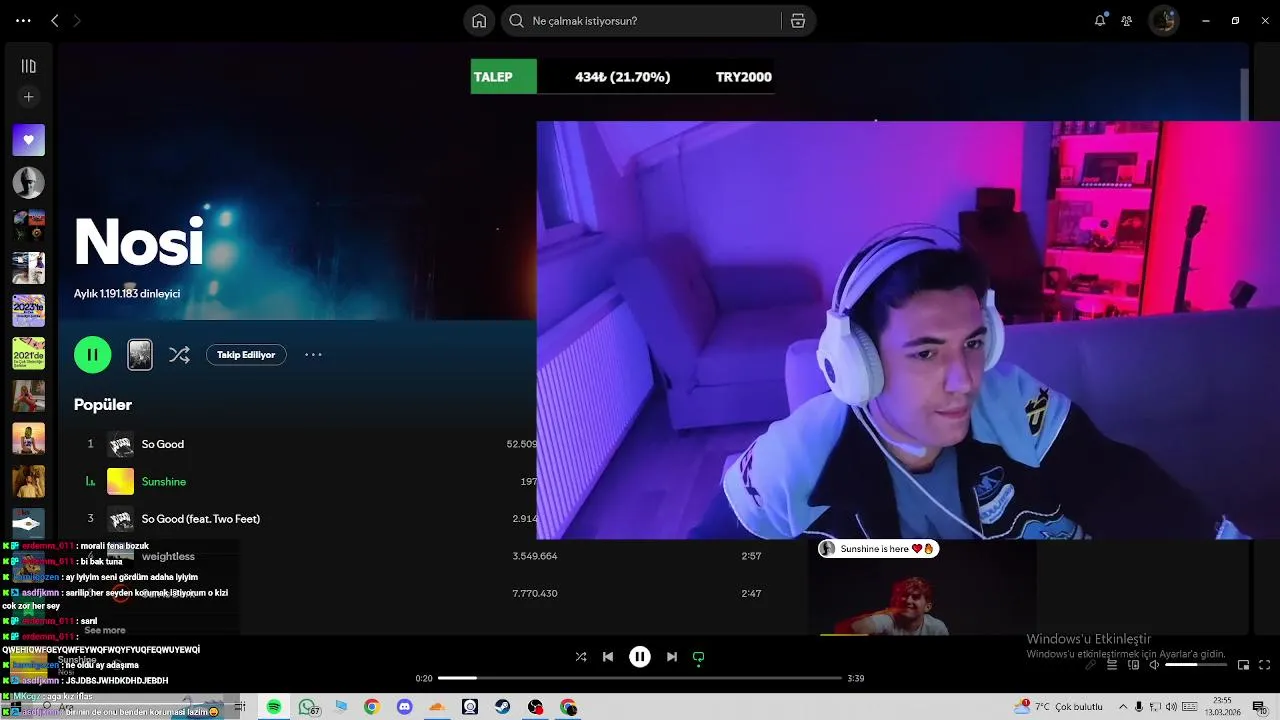
Task: Open the 7°C Çok bulutlu weather widget
Action: point(1058,707)
